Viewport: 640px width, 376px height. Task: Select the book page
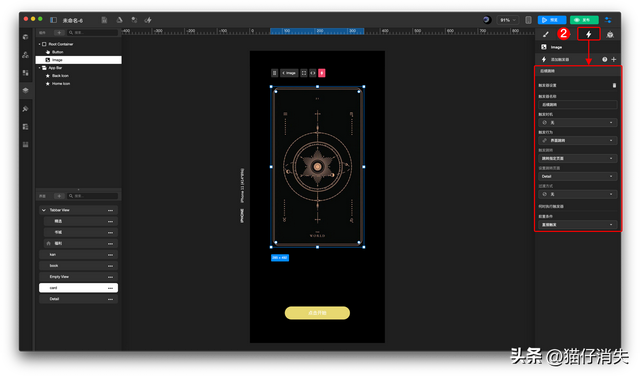coord(78,265)
